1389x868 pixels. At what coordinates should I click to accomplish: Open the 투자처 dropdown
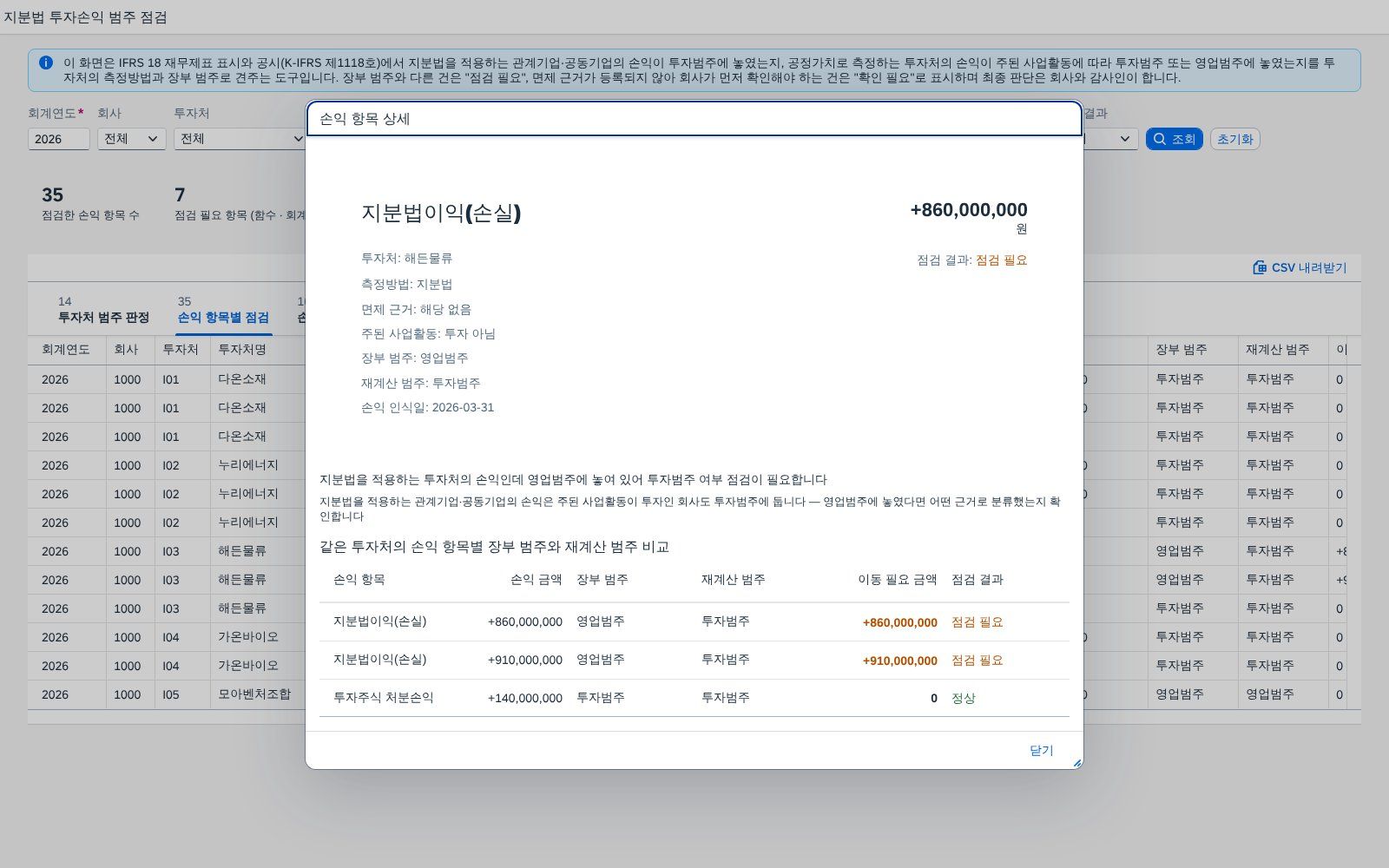pos(239,139)
